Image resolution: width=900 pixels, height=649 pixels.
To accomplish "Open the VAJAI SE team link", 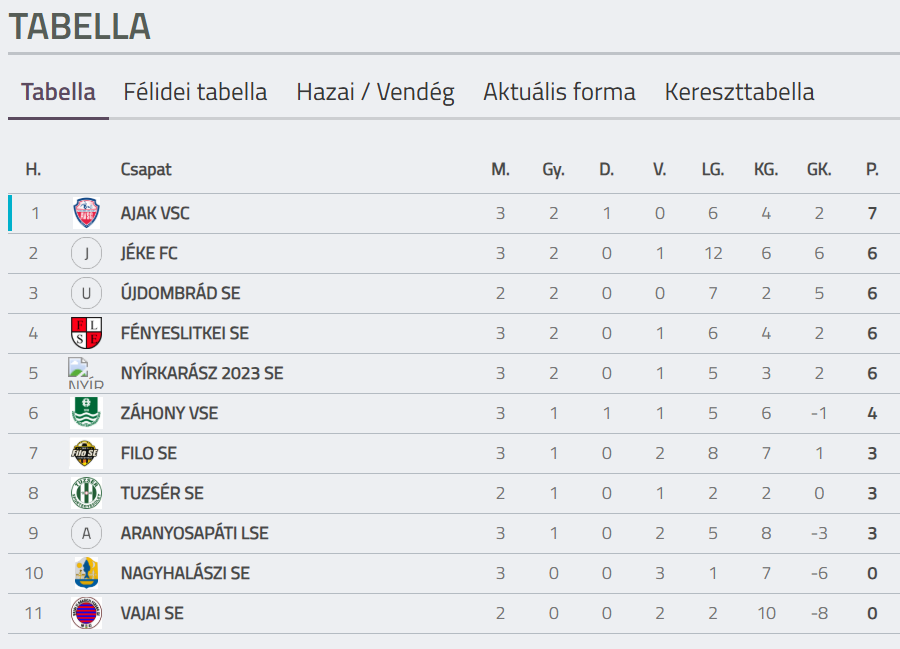I will 152,613.
